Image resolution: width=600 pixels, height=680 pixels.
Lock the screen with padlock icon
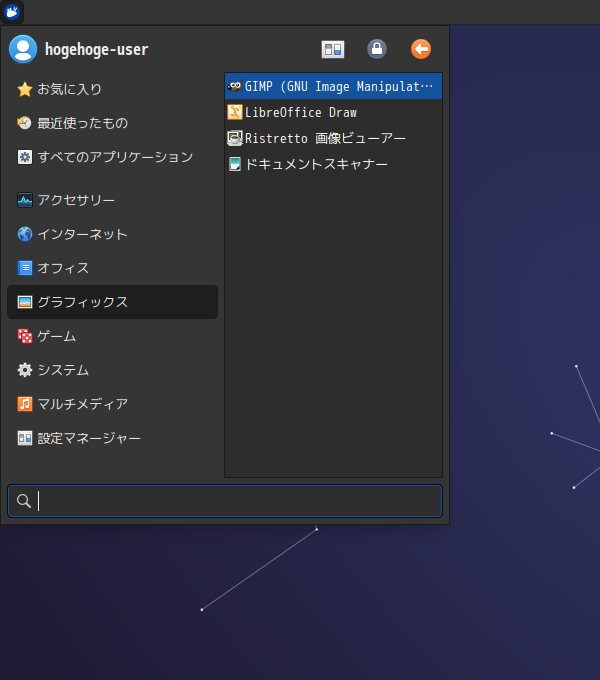pos(377,49)
